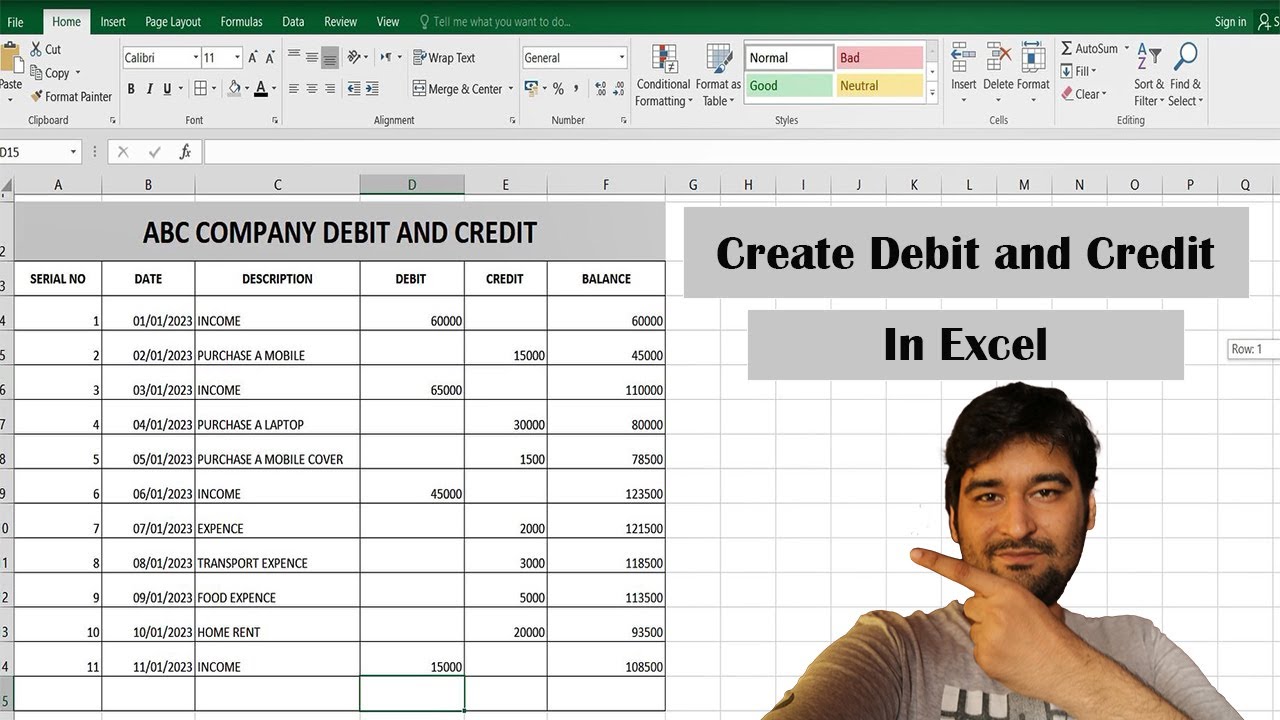Click the Bottom Align icon
This screenshot has height=720, width=1280.
(330, 58)
